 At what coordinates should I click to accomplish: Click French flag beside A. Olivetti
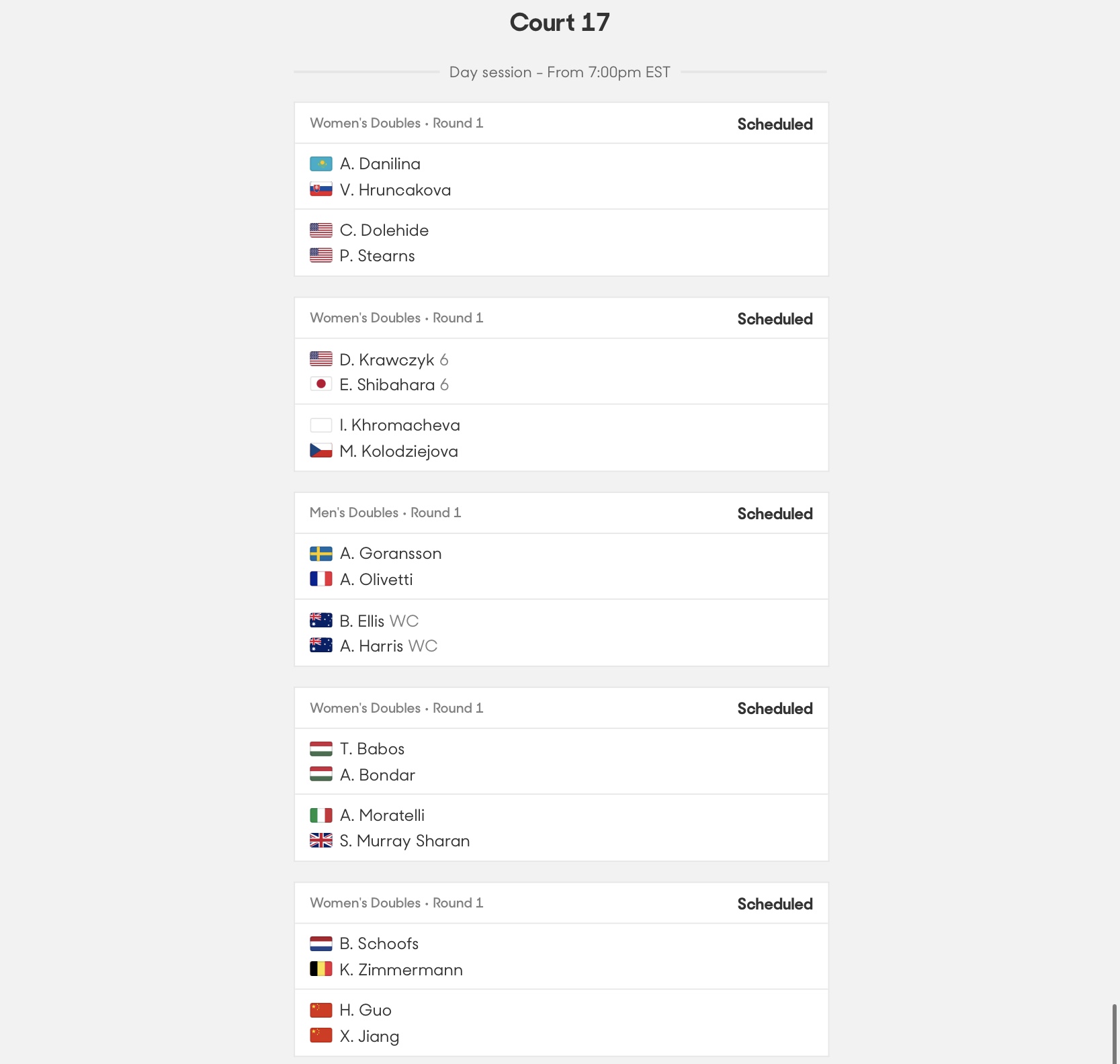tap(320, 579)
